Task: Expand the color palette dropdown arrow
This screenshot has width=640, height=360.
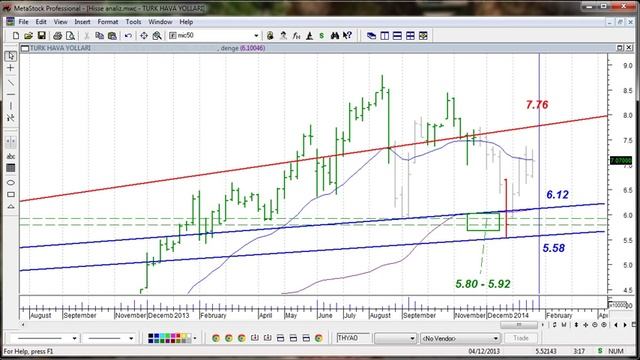Action: [195, 338]
